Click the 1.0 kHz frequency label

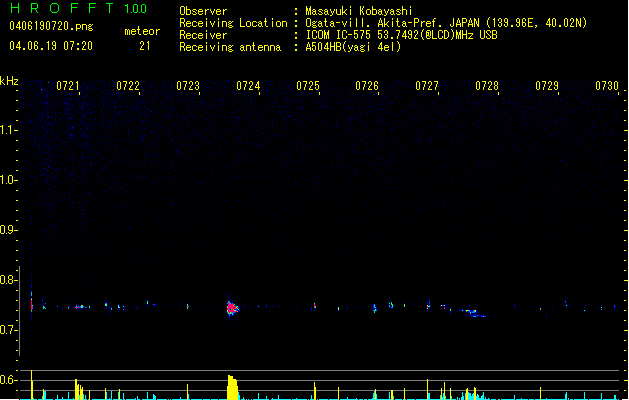pyautogui.click(x=8, y=180)
